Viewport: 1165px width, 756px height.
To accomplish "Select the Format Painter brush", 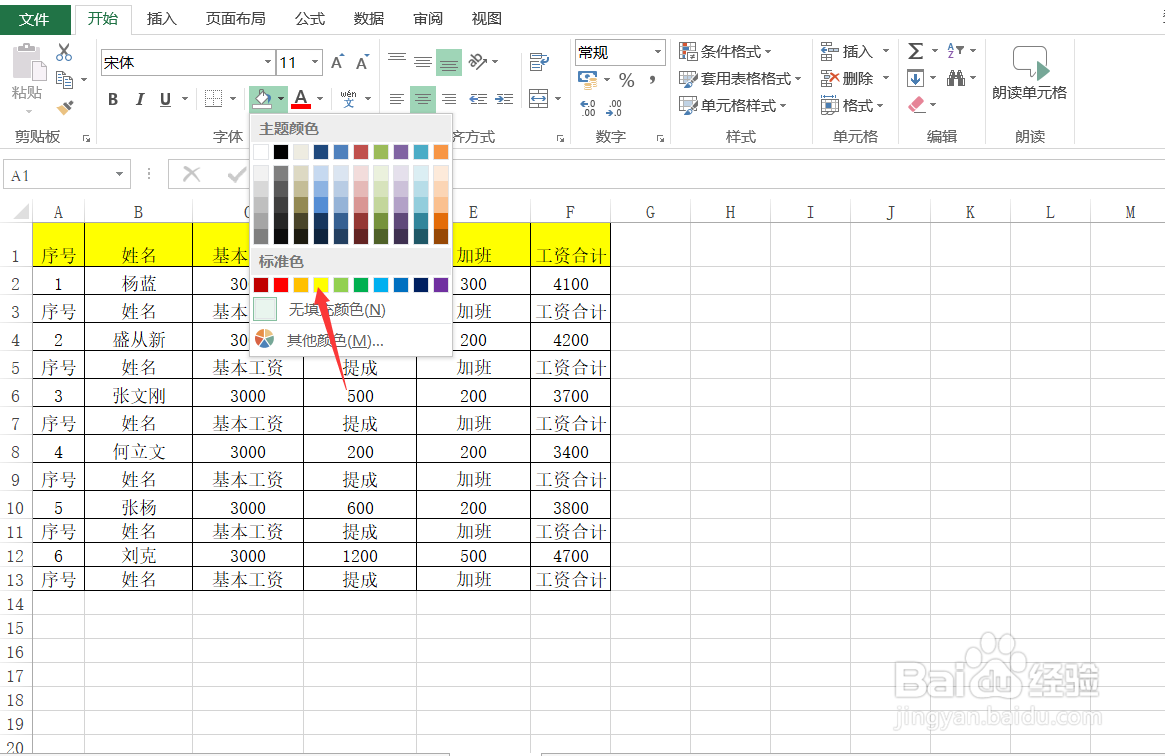I will point(65,108).
